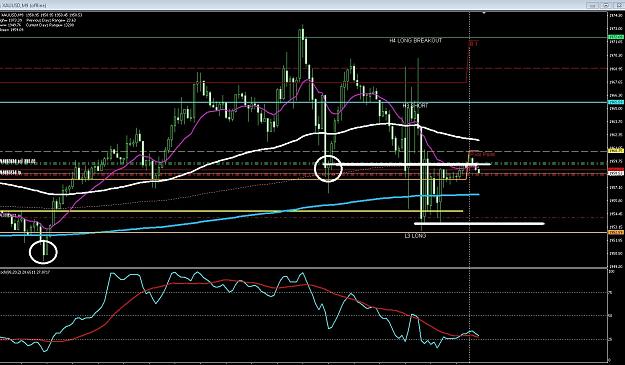Click the Previous Days Range readout

click(51, 20)
